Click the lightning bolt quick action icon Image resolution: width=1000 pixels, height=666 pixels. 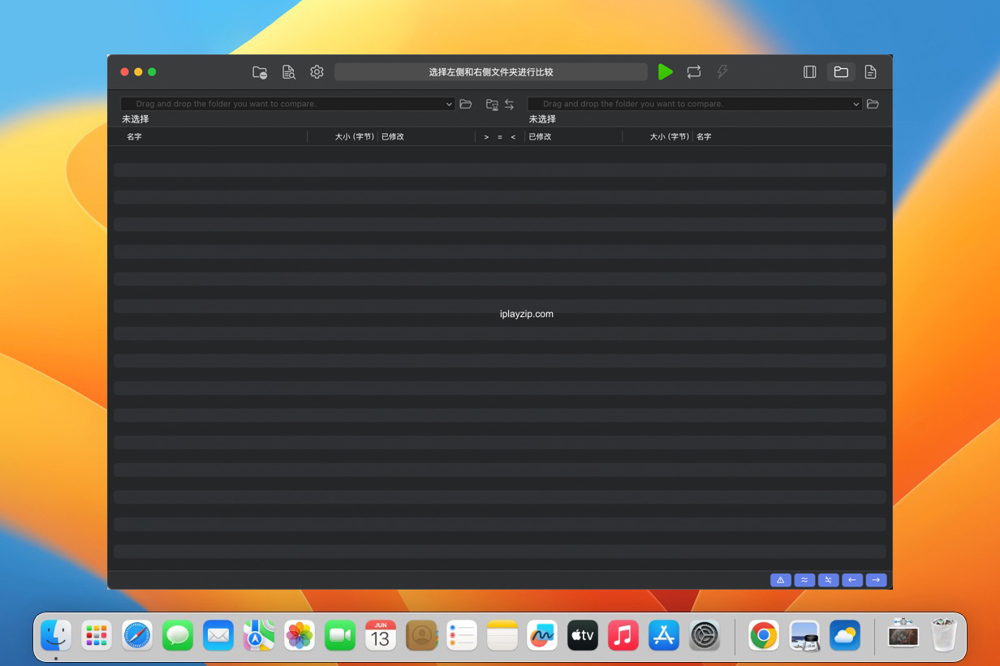point(722,72)
